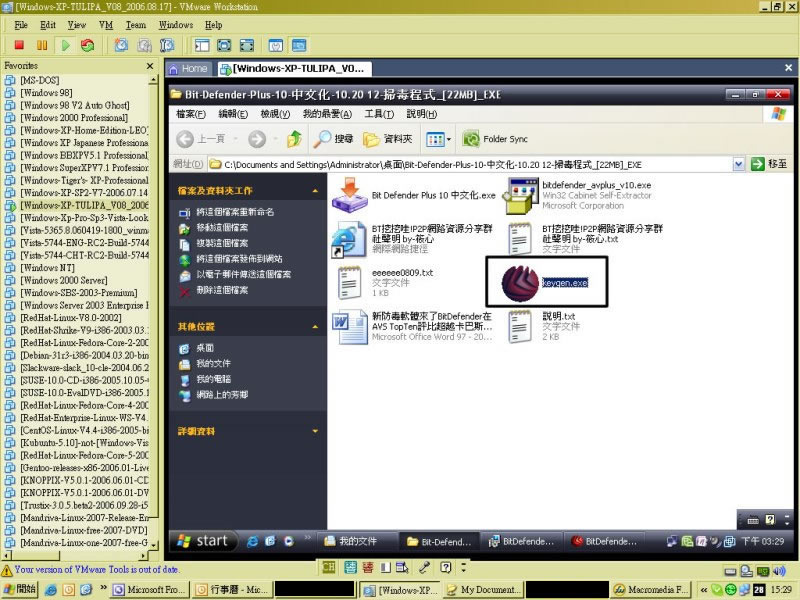Open the 工具(T) menu in Explorer
Image resolution: width=800 pixels, height=600 pixels.
click(x=379, y=114)
